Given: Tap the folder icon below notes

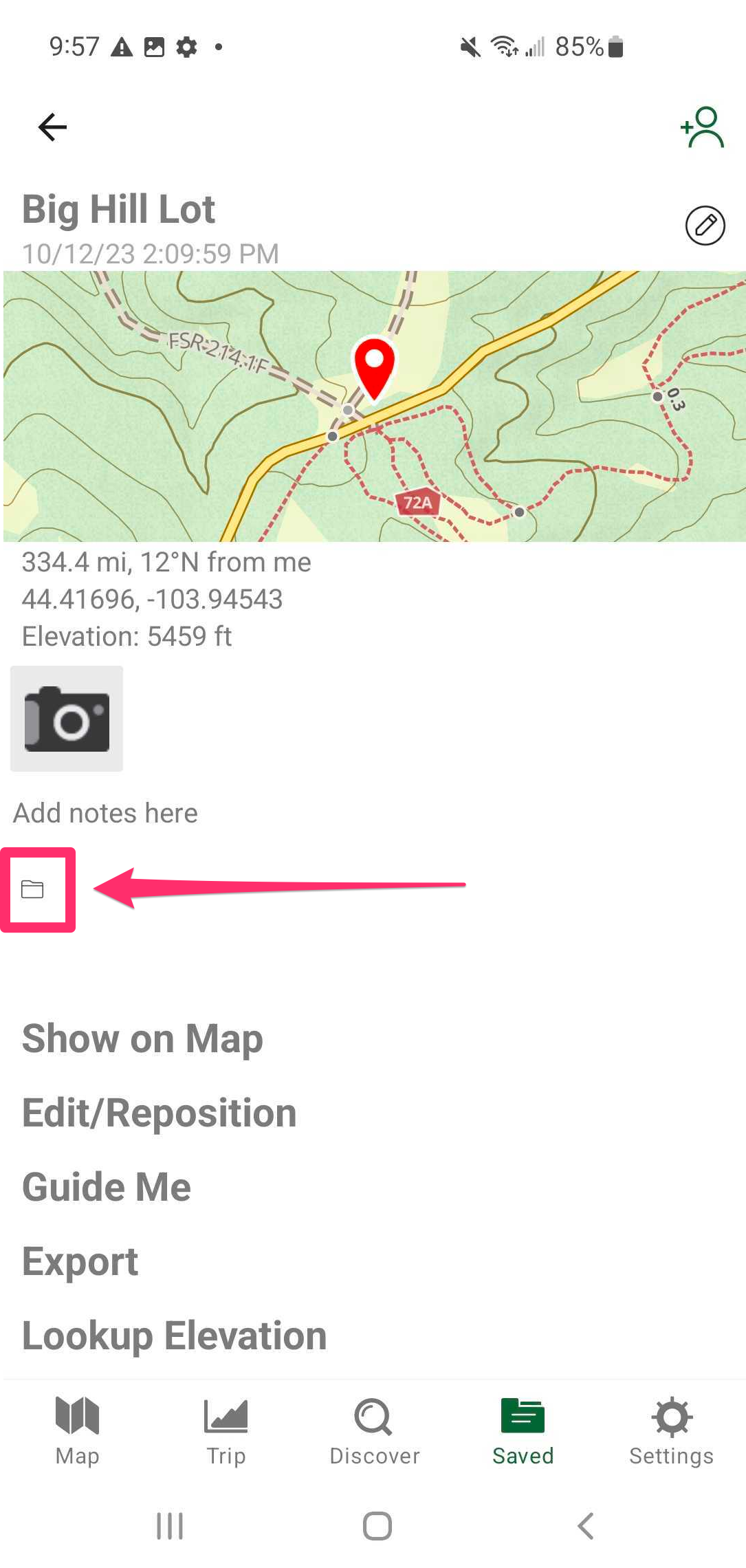Looking at the screenshot, I should point(32,889).
